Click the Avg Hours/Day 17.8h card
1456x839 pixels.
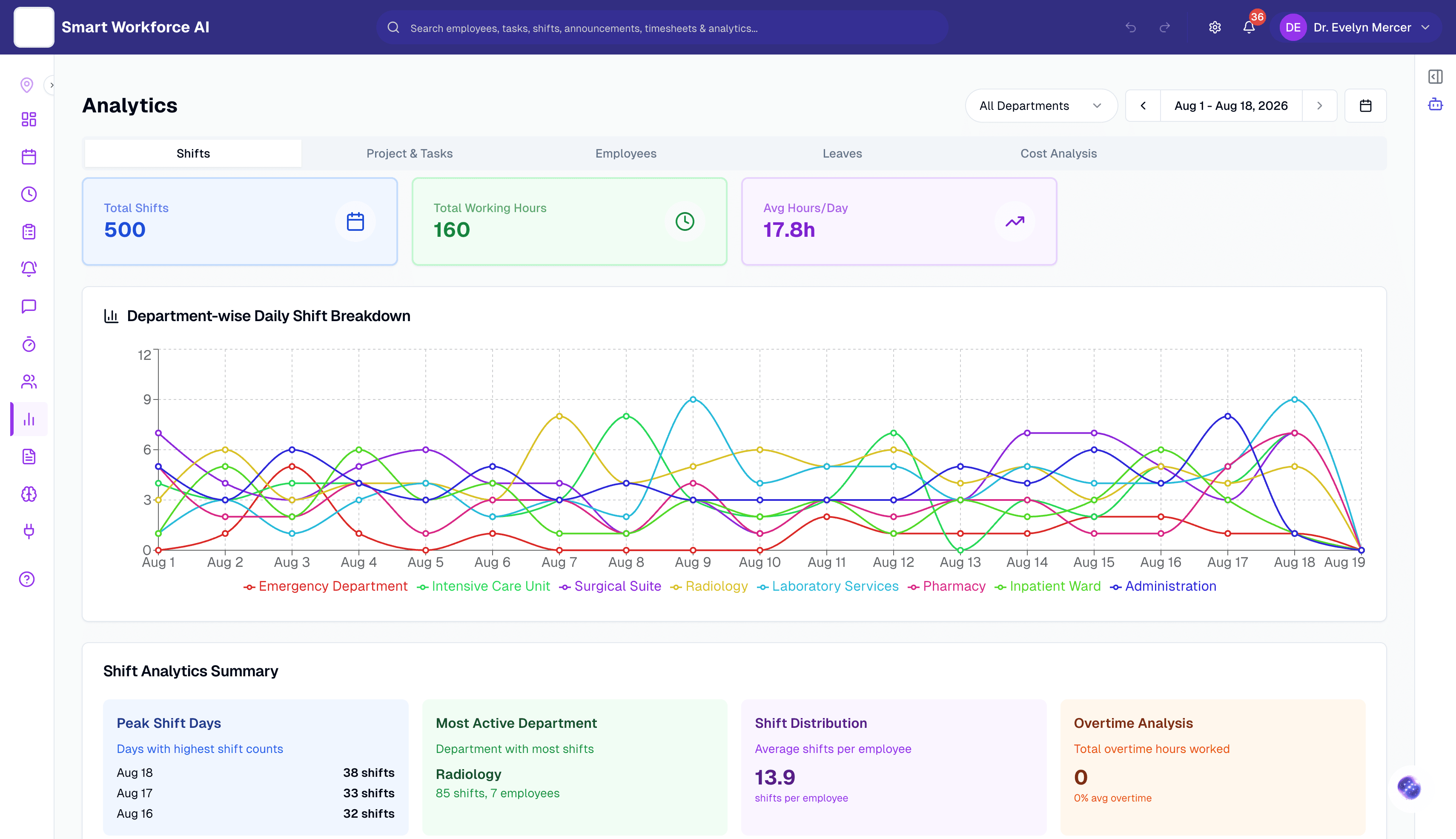(x=899, y=221)
